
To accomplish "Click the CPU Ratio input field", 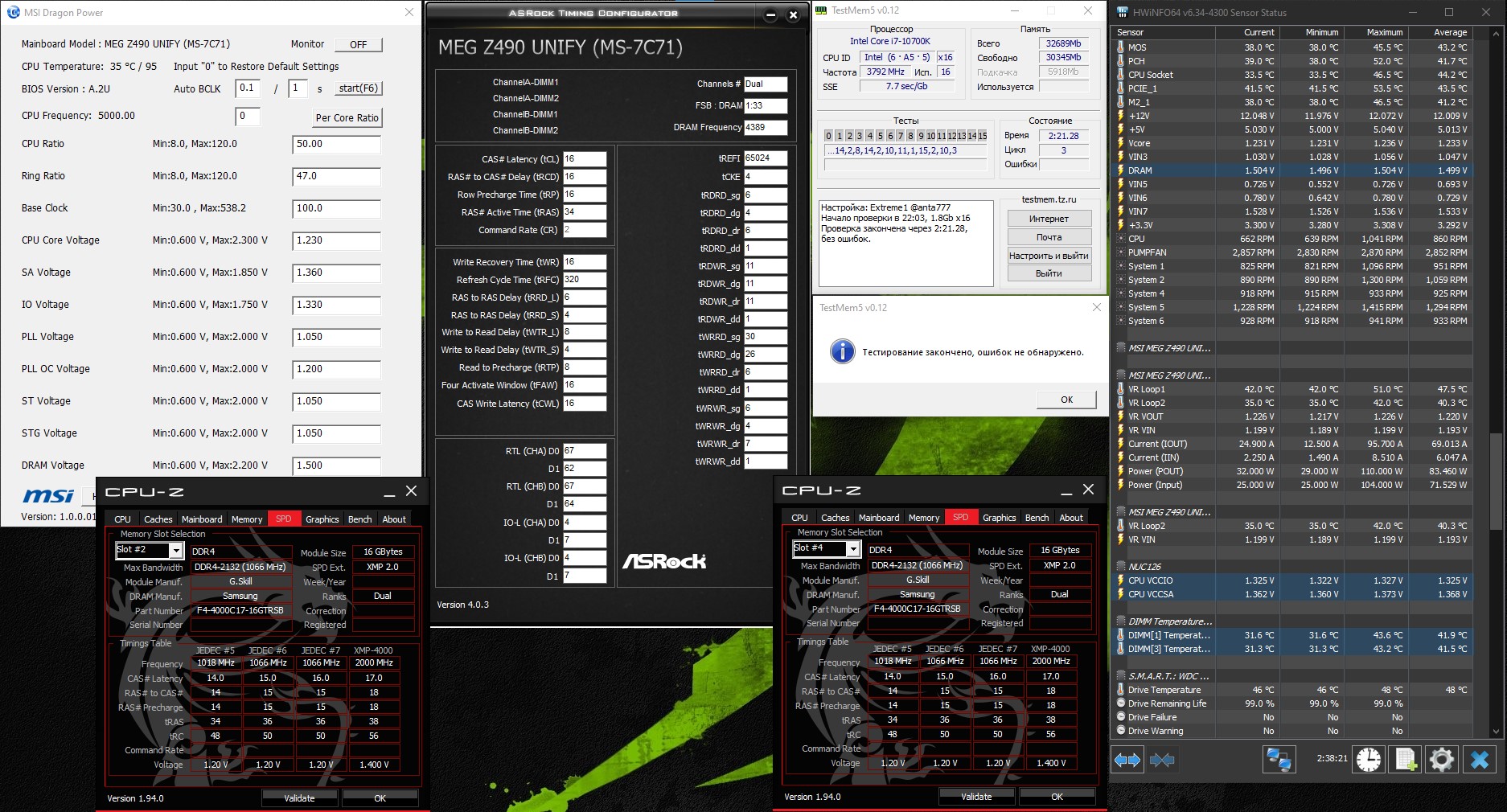I will coord(336,145).
